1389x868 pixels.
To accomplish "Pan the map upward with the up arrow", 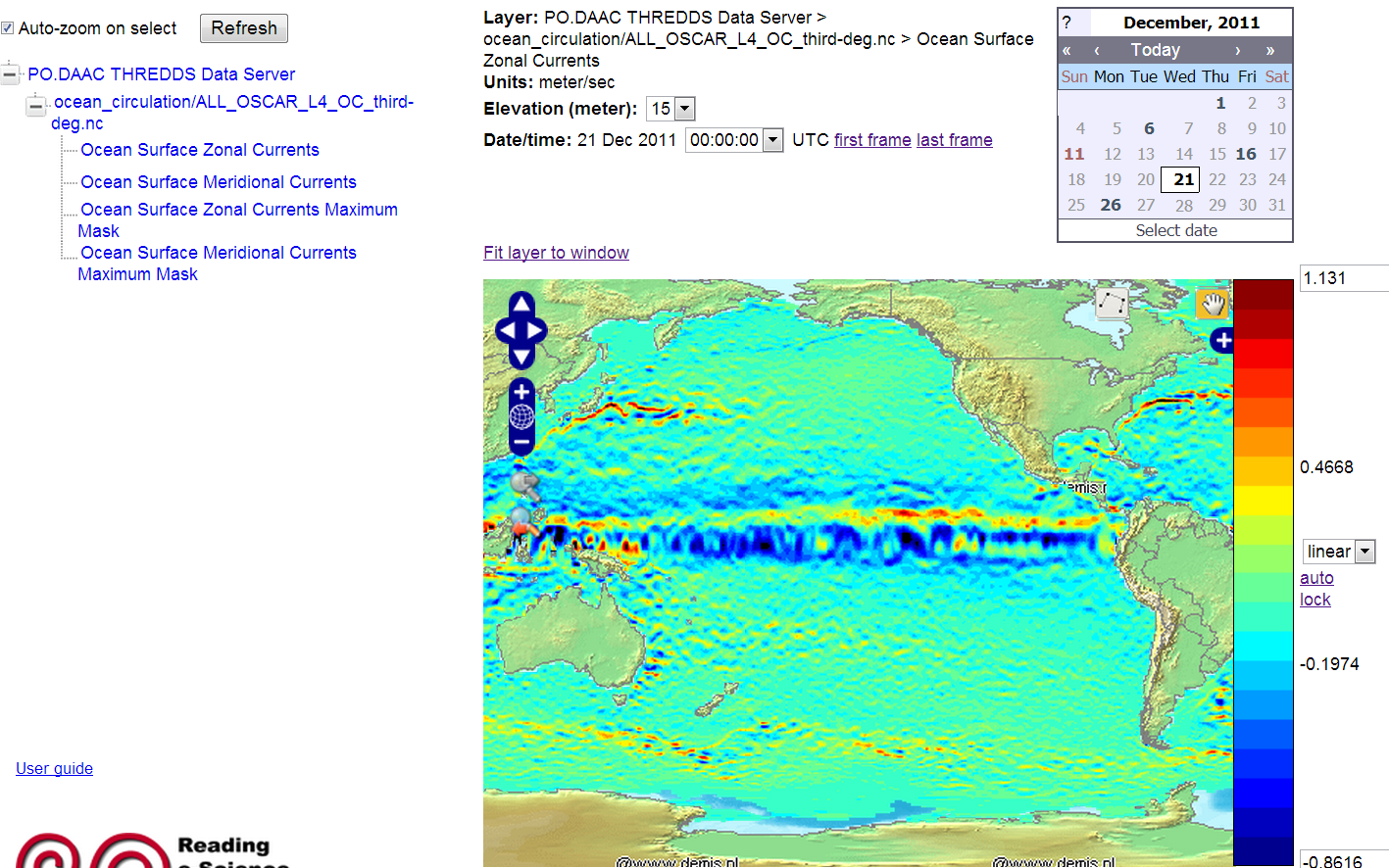I will (521, 304).
